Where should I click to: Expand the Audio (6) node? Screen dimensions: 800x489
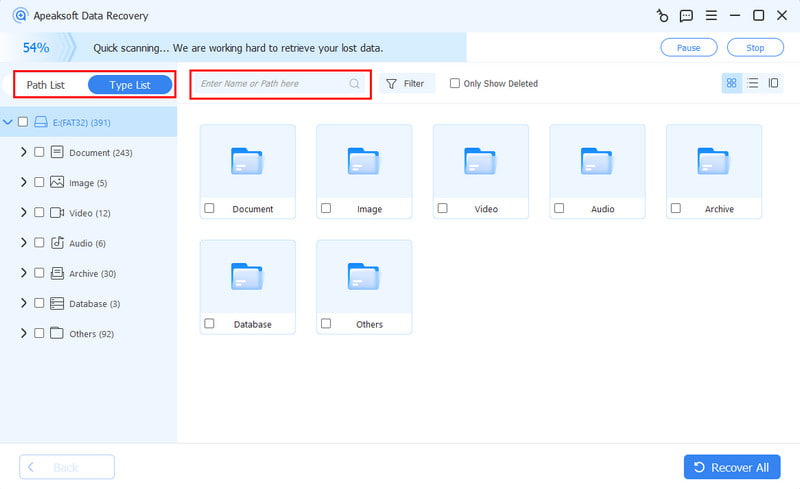(x=23, y=242)
